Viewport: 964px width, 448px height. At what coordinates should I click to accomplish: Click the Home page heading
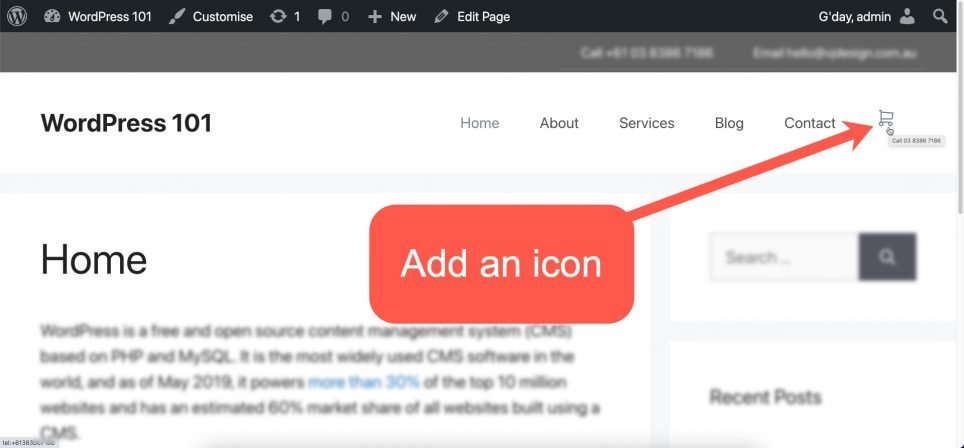pos(94,259)
